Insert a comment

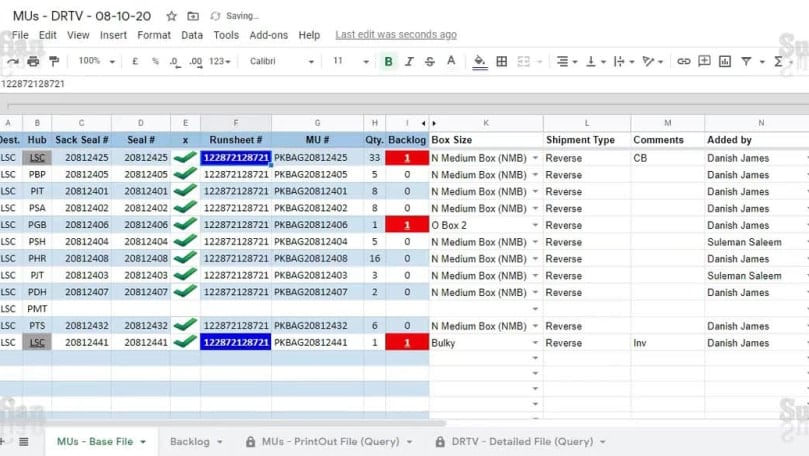(x=704, y=61)
